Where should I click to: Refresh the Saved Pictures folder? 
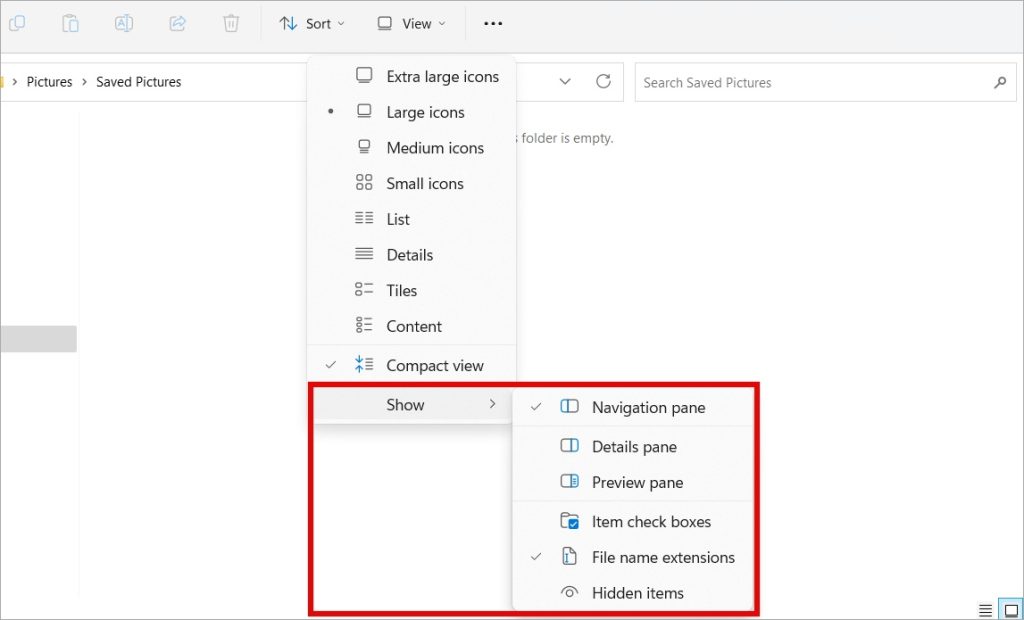603,82
